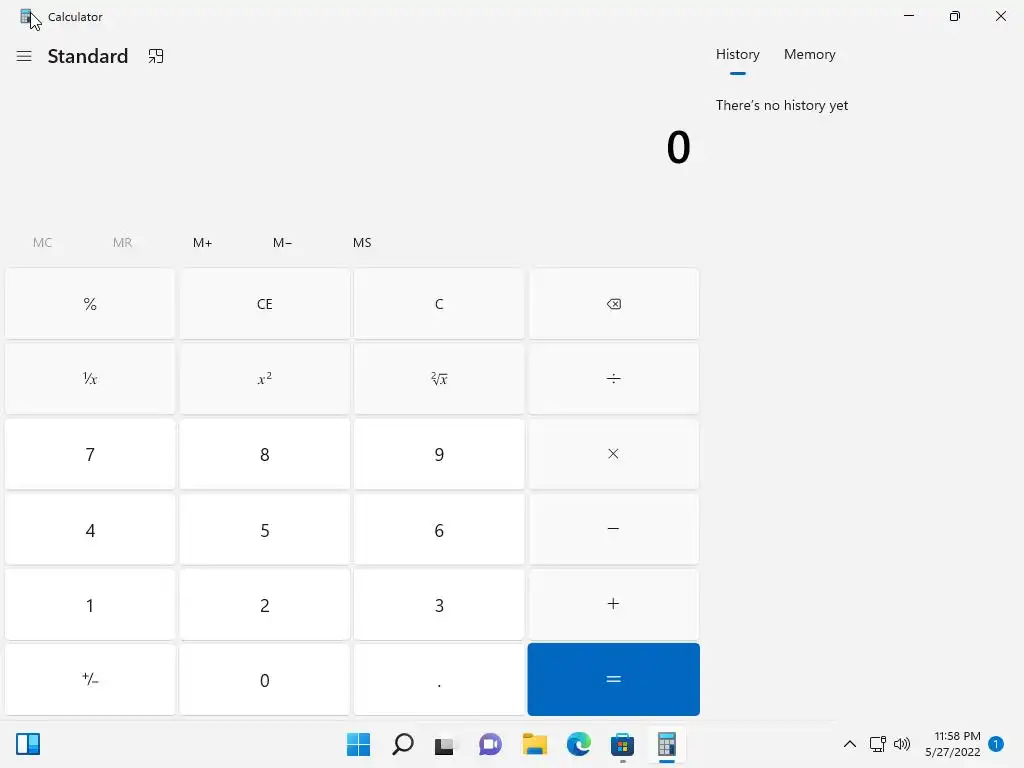Image resolution: width=1024 pixels, height=768 pixels.
Task: Click the number 4 key
Action: click(90, 530)
